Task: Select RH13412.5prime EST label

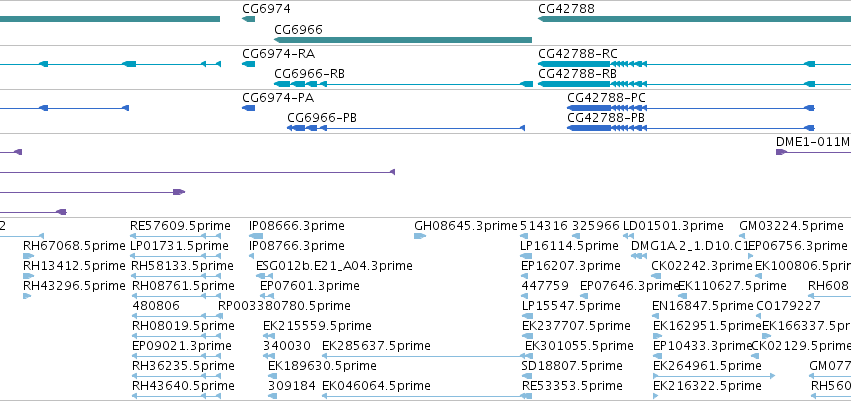Action: (74, 266)
